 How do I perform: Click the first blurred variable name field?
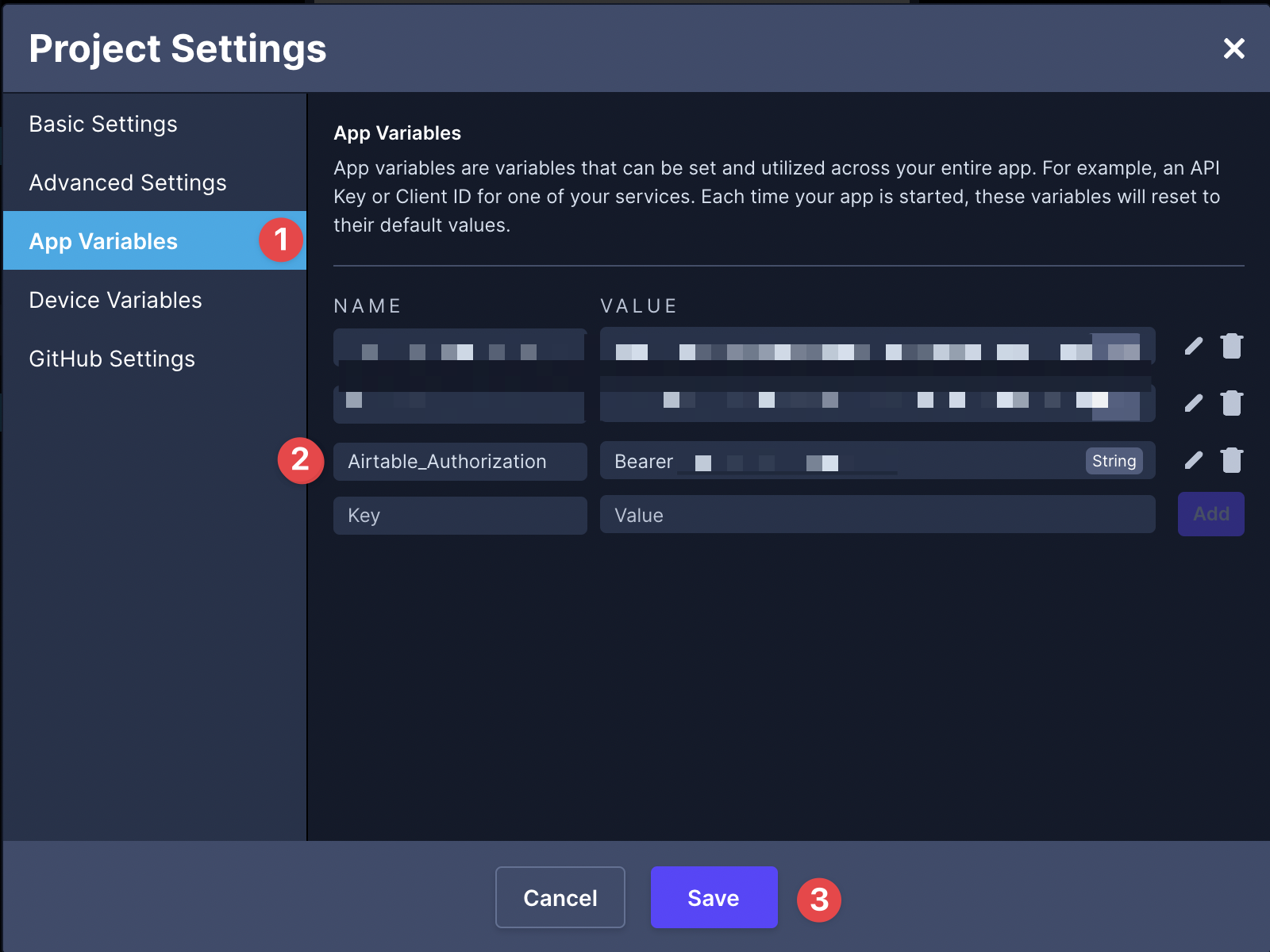tap(460, 347)
